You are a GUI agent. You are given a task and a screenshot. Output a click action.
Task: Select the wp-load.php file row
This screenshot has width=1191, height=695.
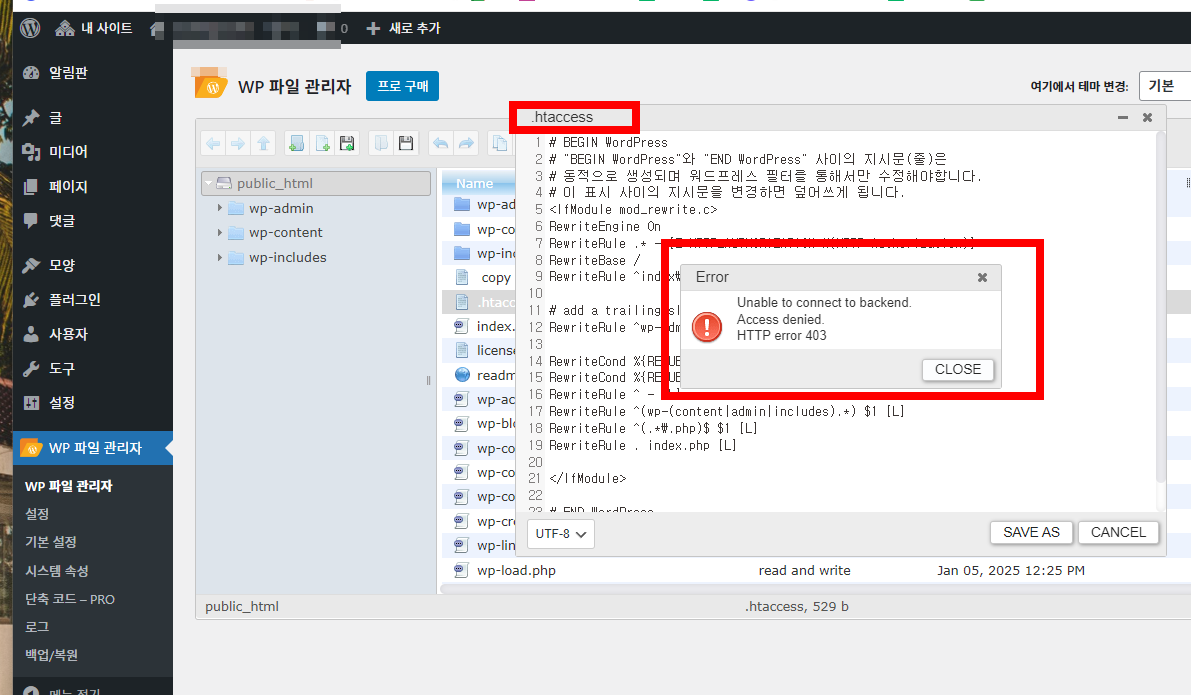[x=817, y=570]
